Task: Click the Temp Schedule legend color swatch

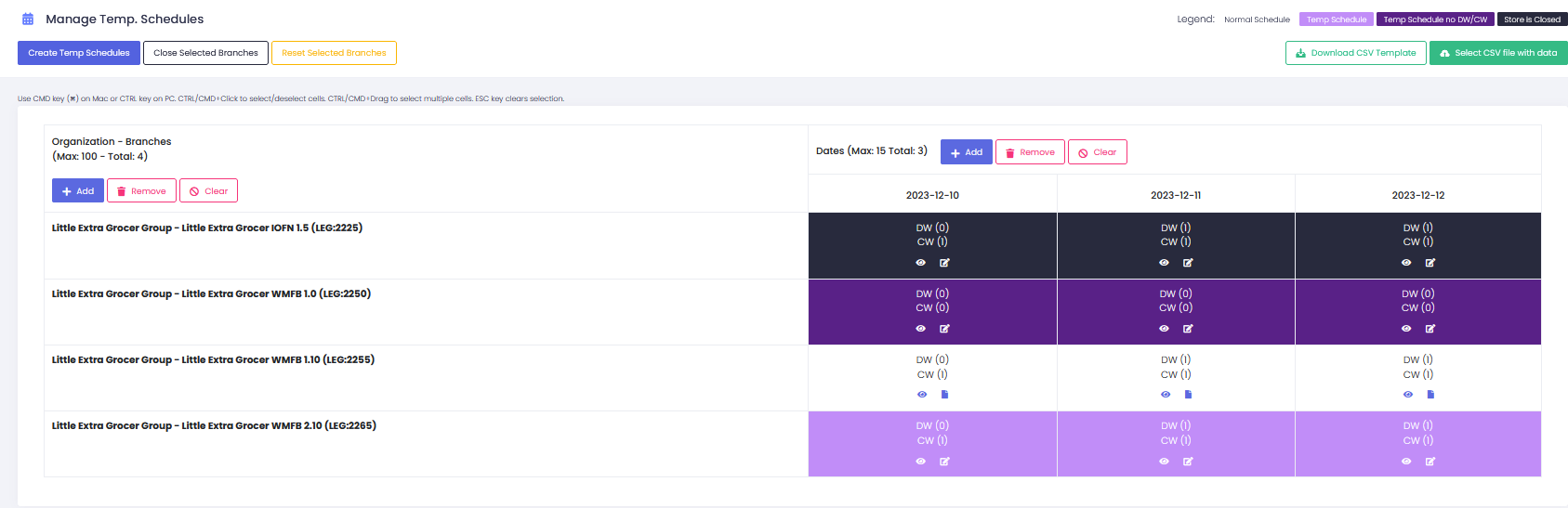Action: 1336,20
